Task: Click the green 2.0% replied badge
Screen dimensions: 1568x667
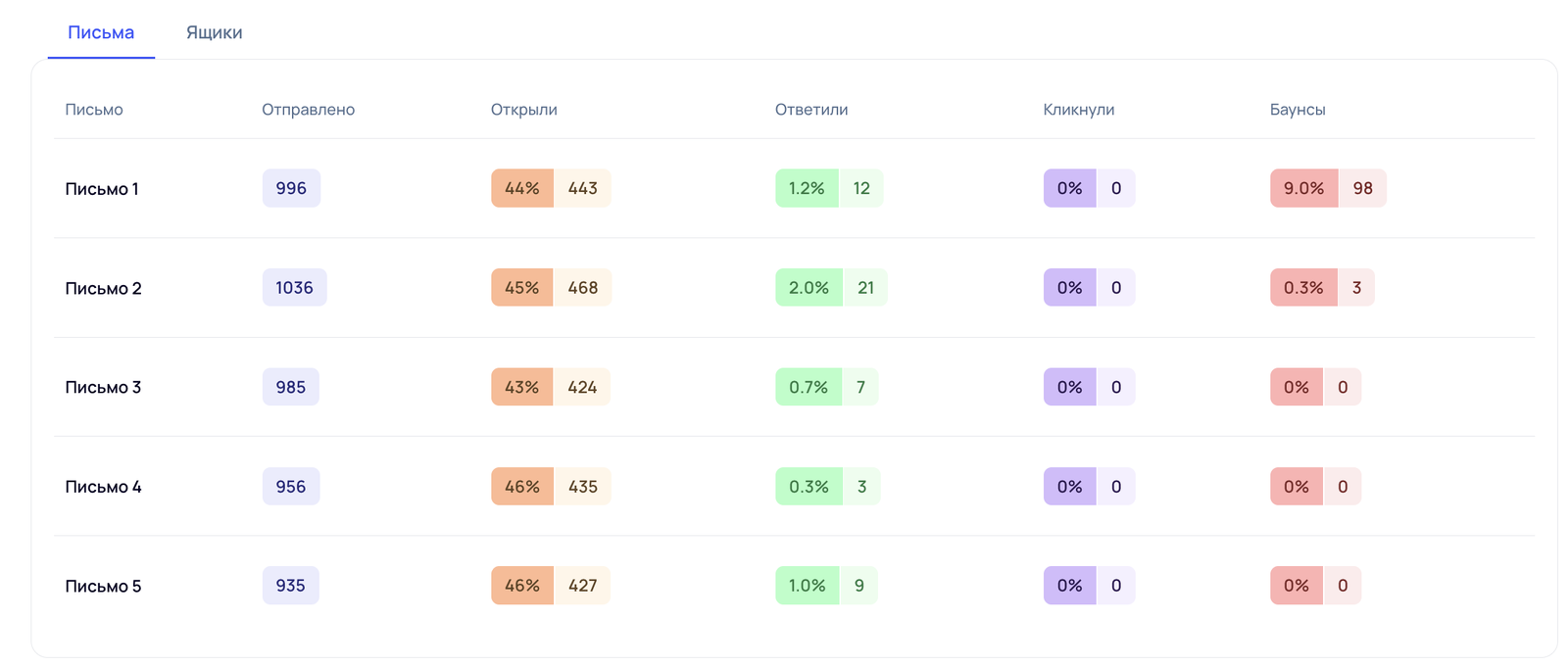Action: pyautogui.click(x=808, y=287)
